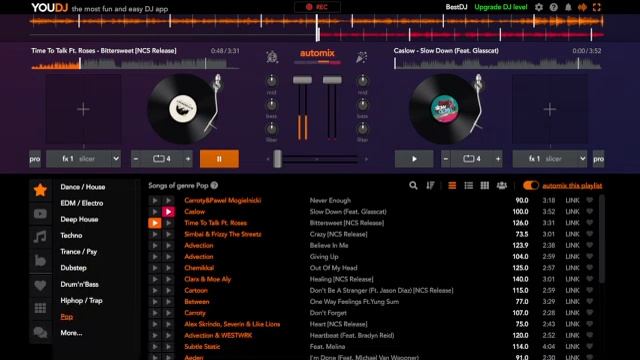Click the left deck pro button
This screenshot has height=360, width=640.
(35, 159)
